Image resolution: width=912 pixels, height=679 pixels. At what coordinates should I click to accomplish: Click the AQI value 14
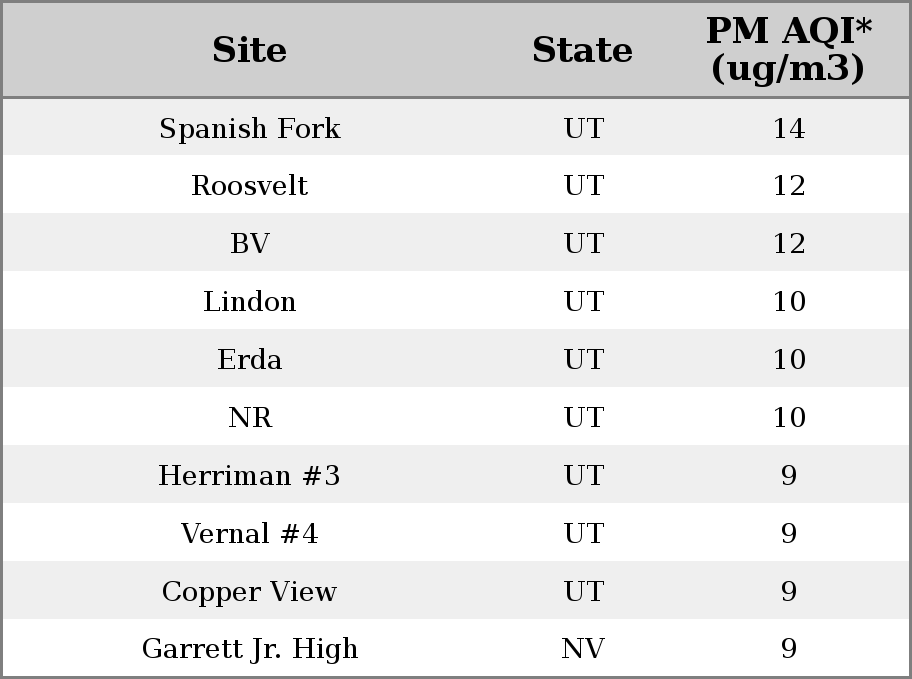[789, 128]
